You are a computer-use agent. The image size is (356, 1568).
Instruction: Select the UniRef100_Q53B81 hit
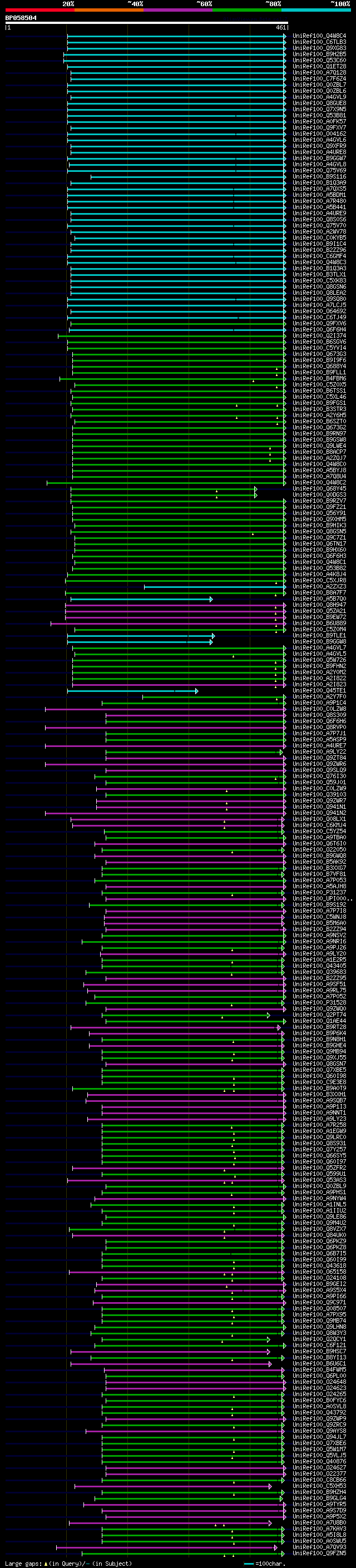click(x=319, y=116)
